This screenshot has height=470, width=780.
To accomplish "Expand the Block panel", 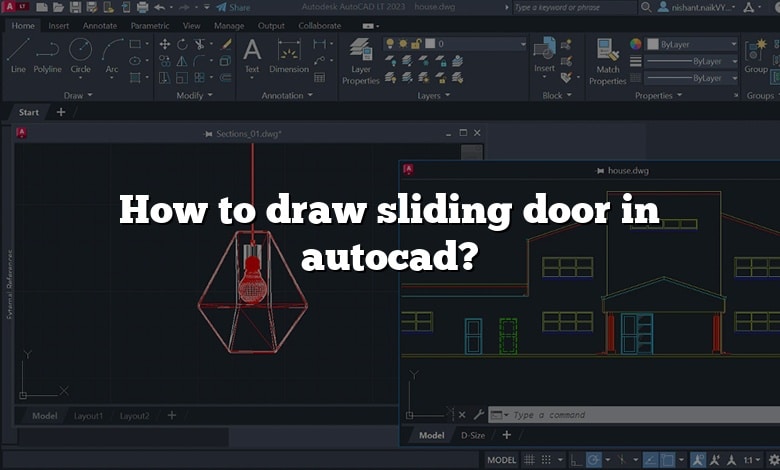I will tap(557, 95).
